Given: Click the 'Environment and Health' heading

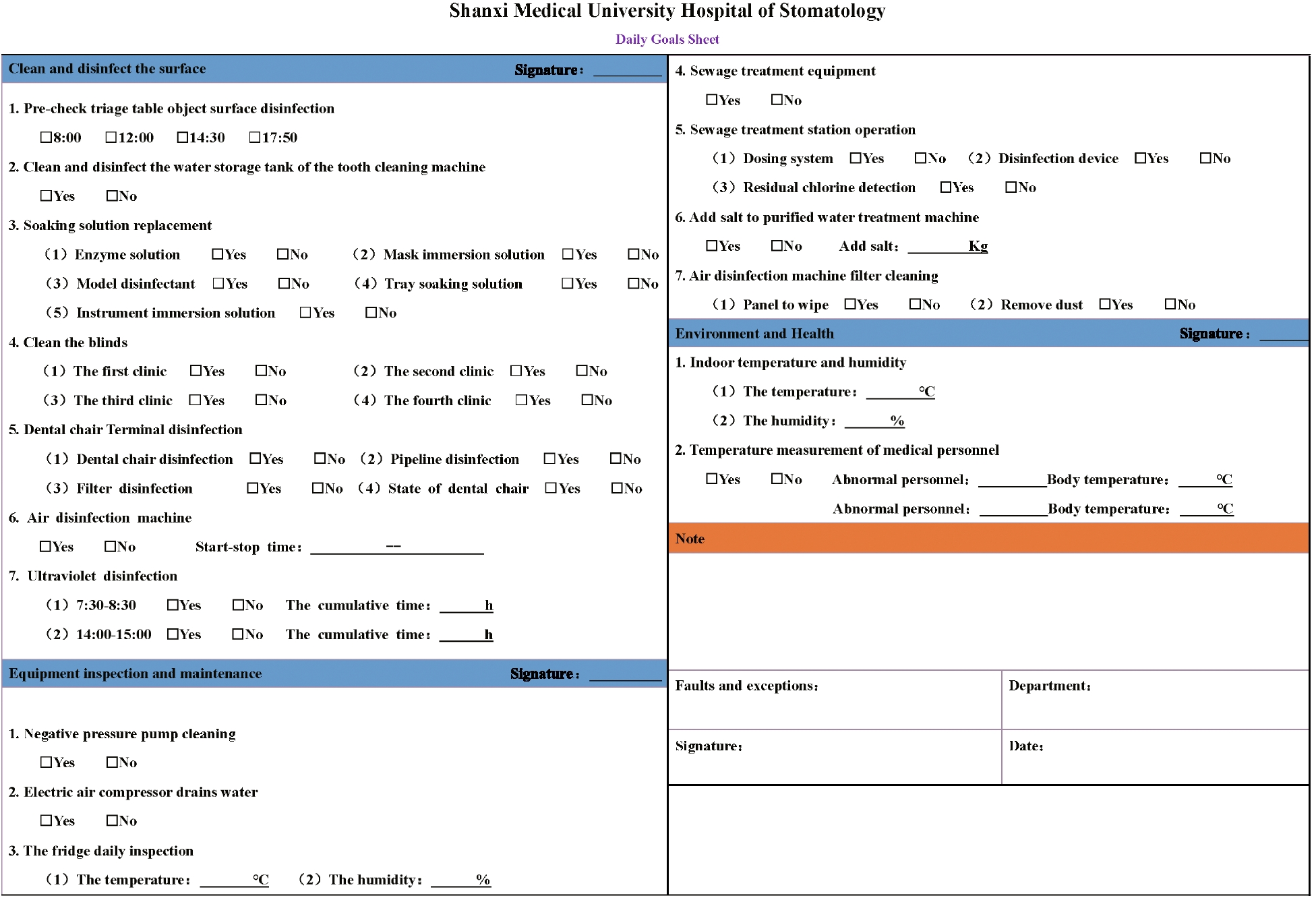Looking at the screenshot, I should tap(754, 333).
